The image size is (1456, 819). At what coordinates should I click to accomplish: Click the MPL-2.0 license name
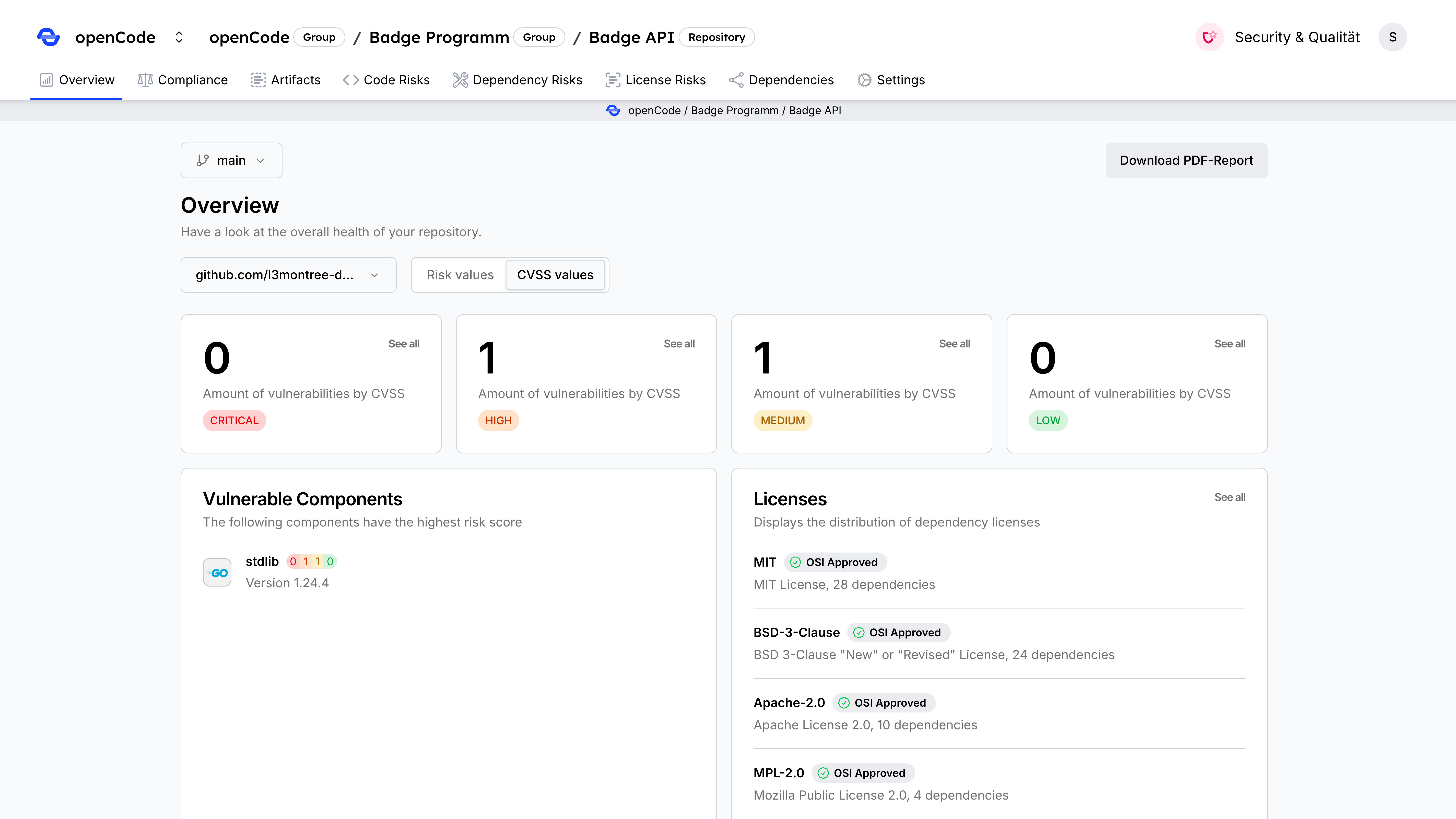(x=779, y=773)
